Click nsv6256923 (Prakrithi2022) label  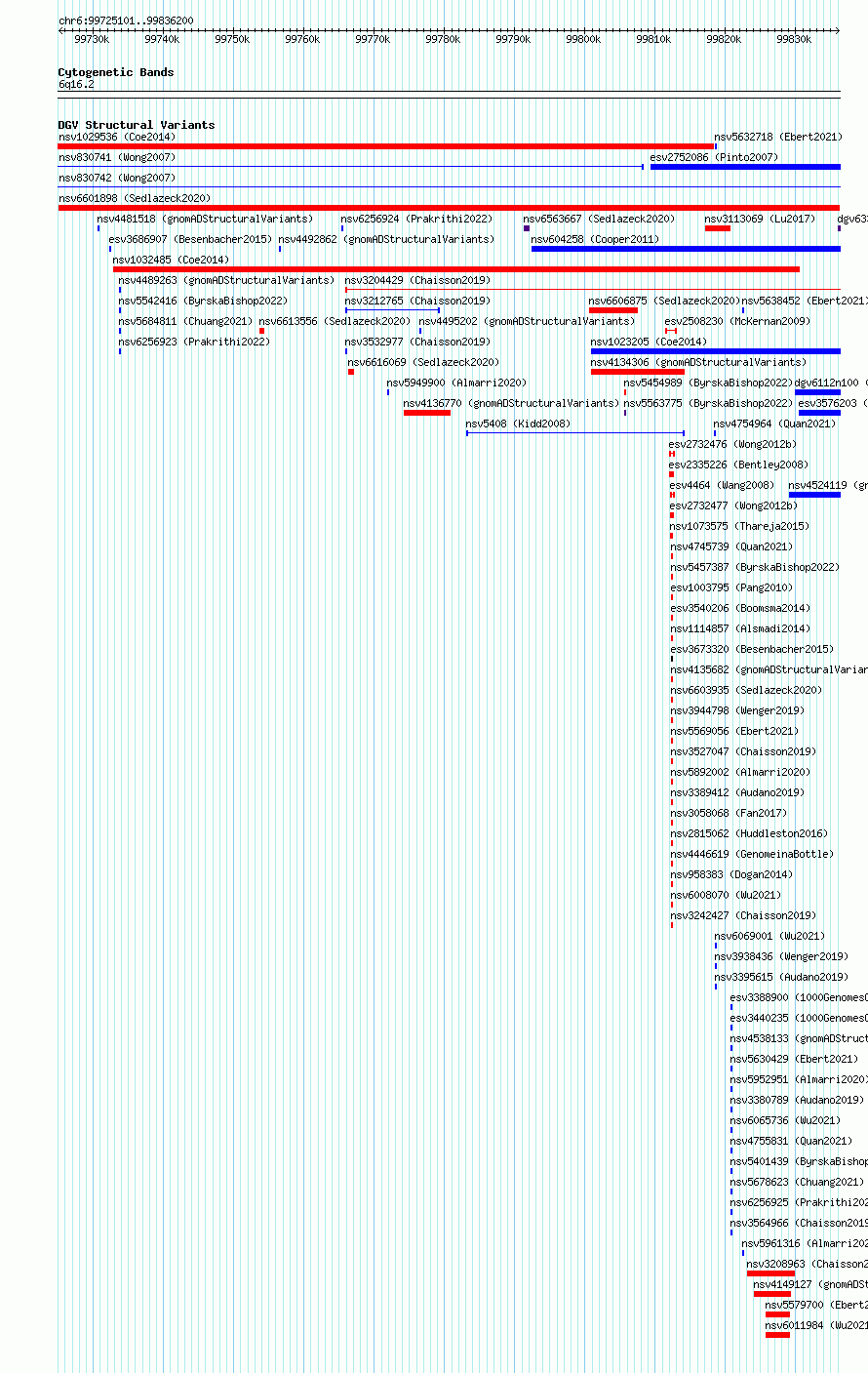click(x=194, y=342)
